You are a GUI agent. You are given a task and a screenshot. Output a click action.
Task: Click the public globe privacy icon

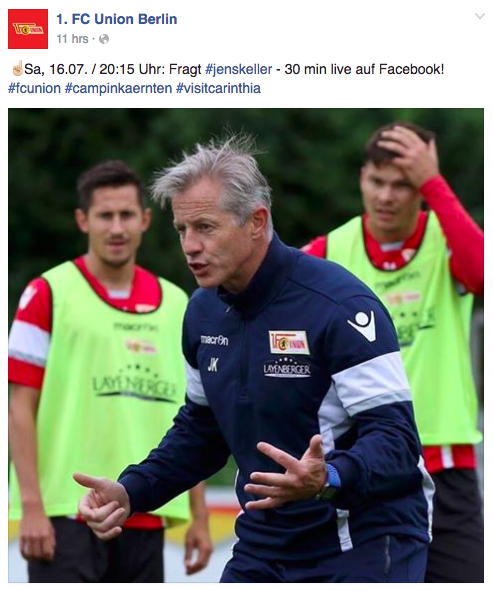point(104,39)
